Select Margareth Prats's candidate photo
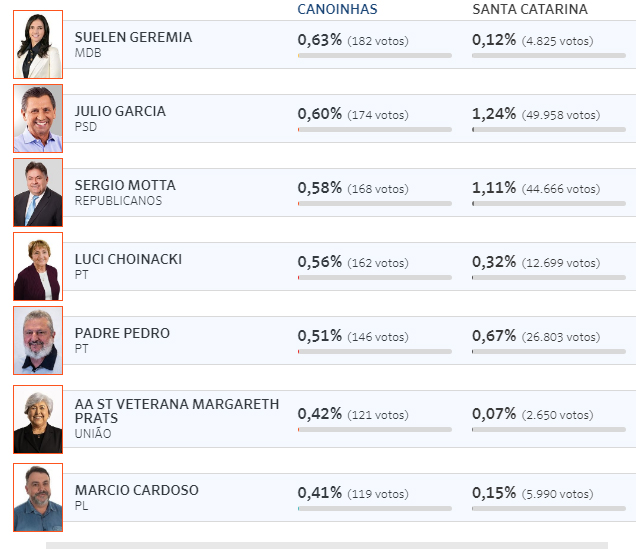Viewport: 636px width, 549px height. tap(38, 419)
